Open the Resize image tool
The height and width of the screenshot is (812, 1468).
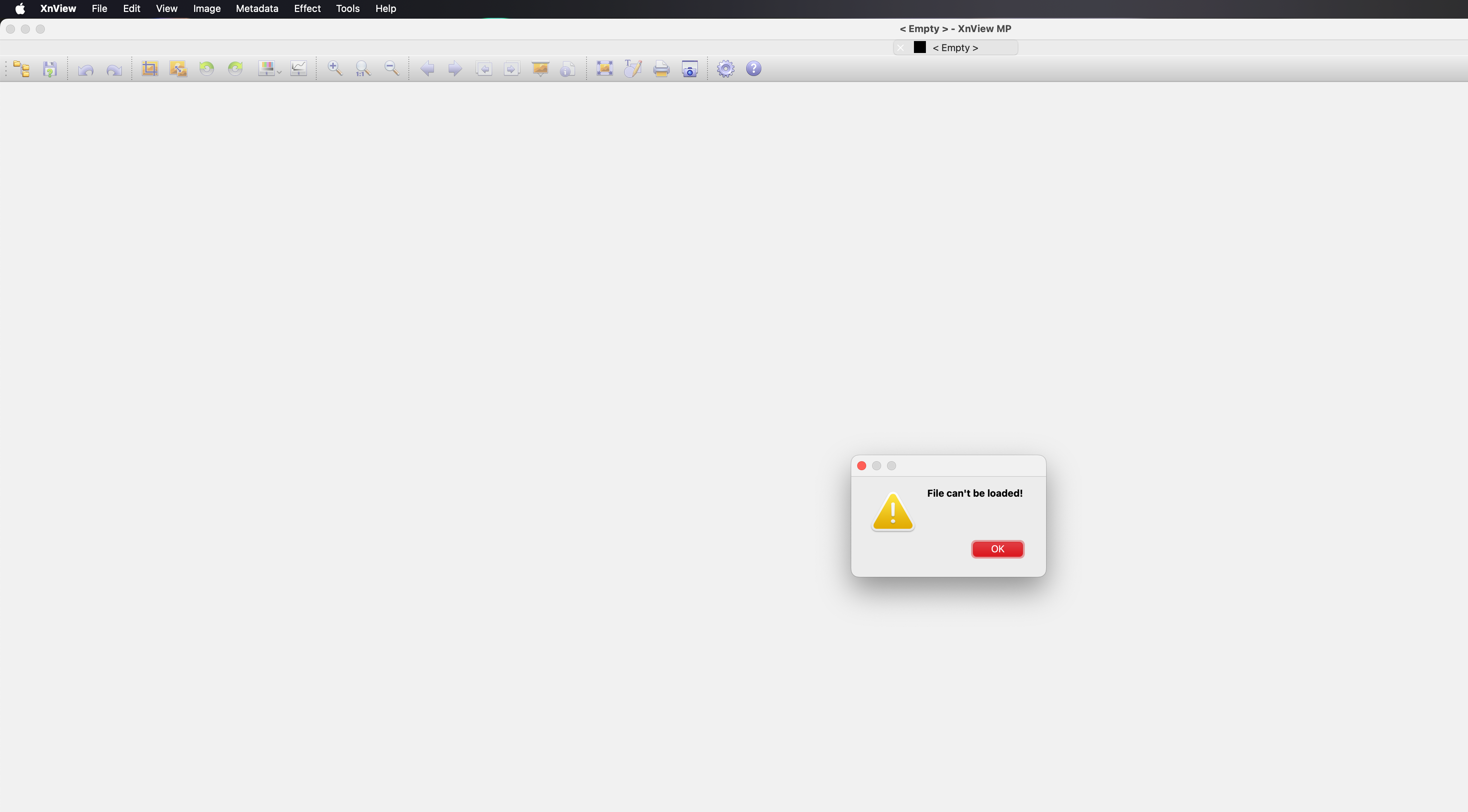(178, 69)
